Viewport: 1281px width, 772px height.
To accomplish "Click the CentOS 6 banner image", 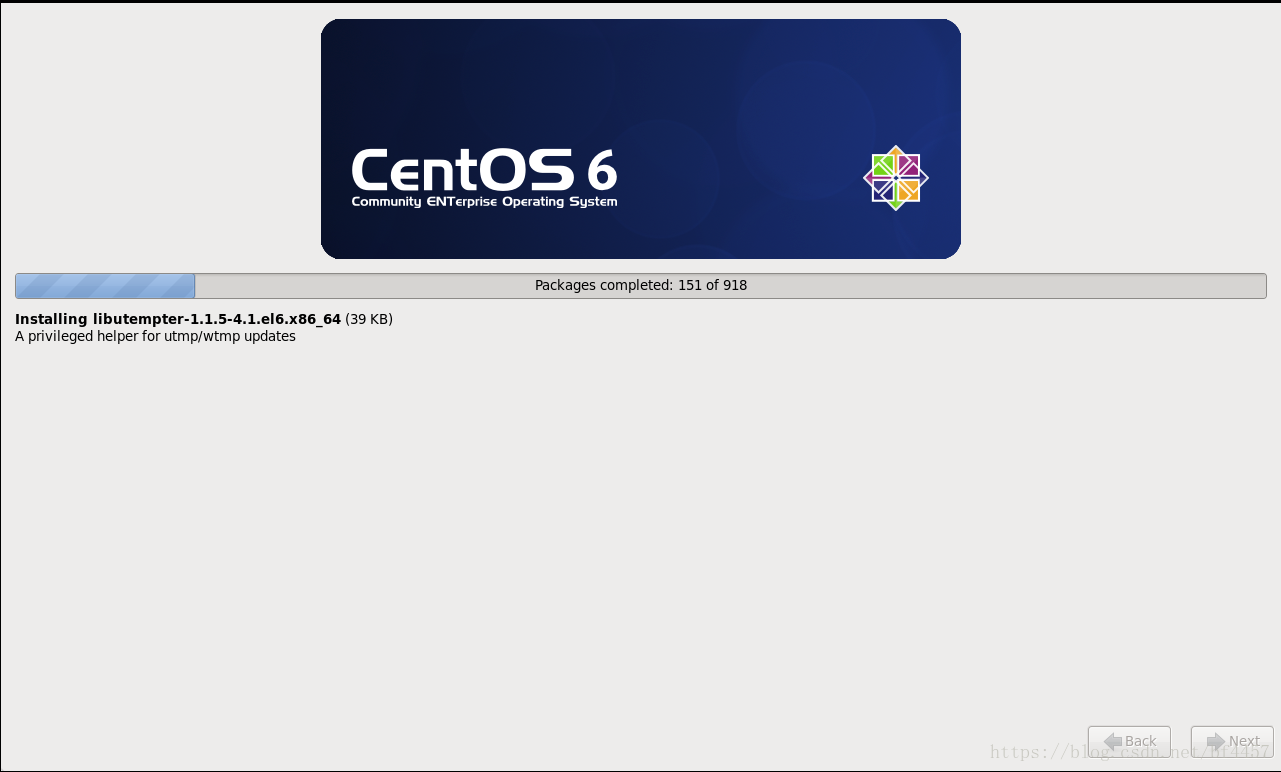I will 641,139.
